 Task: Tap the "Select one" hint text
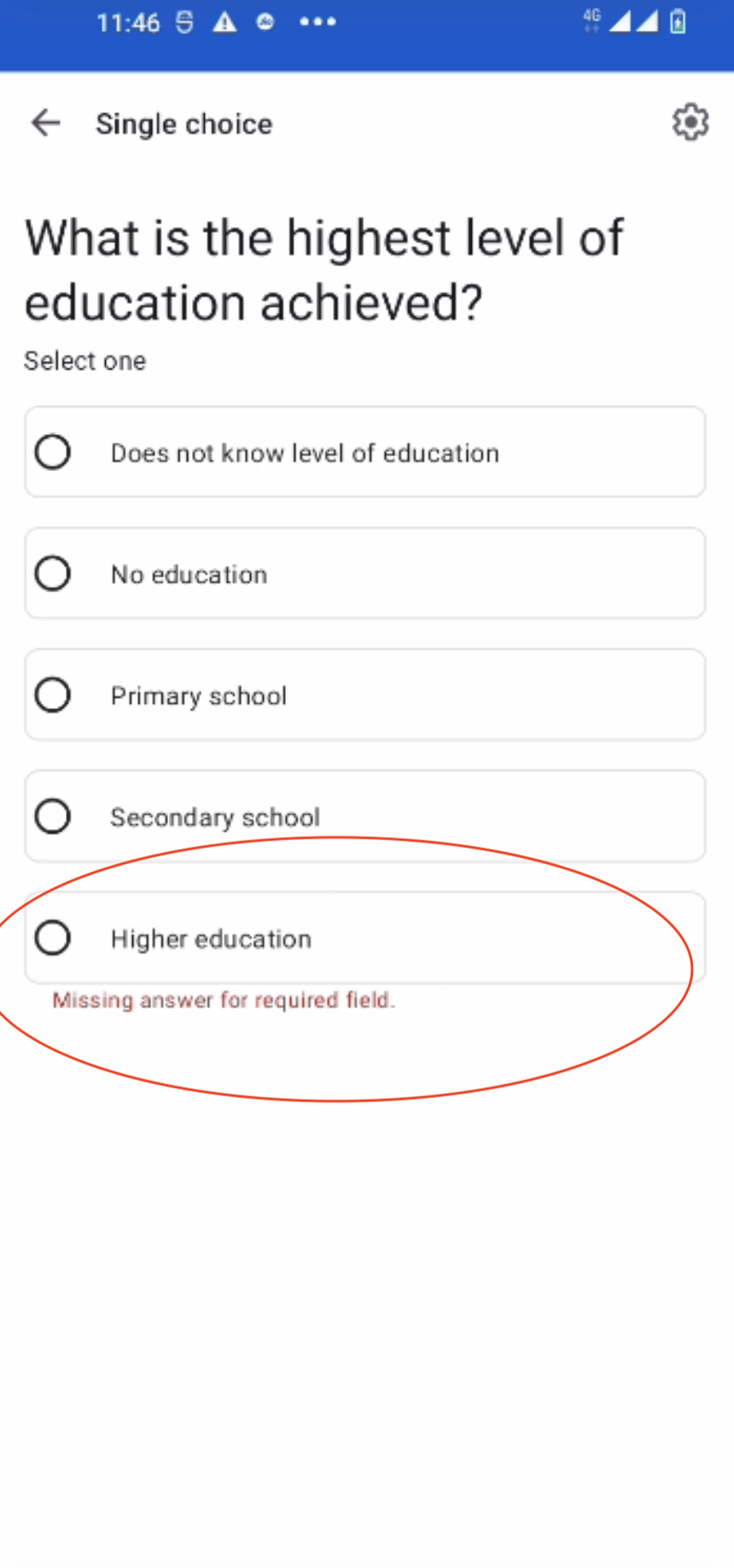tap(84, 361)
